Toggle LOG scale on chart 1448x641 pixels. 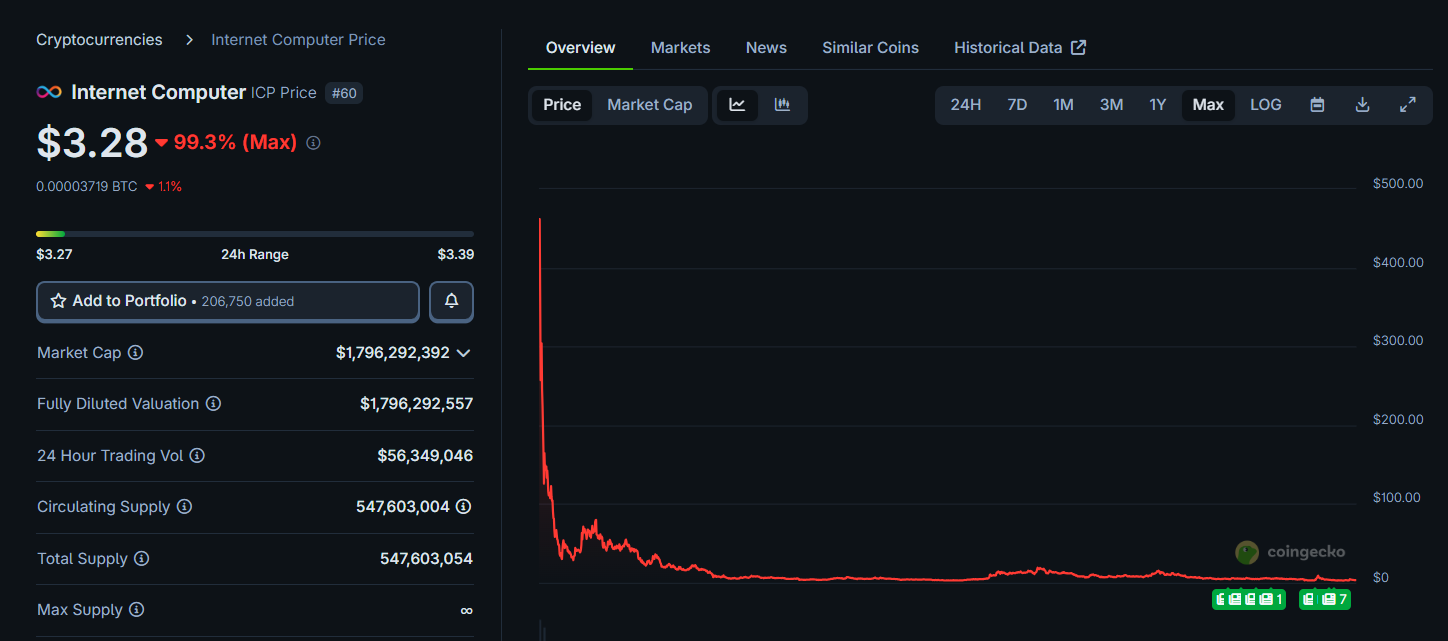click(x=1265, y=105)
